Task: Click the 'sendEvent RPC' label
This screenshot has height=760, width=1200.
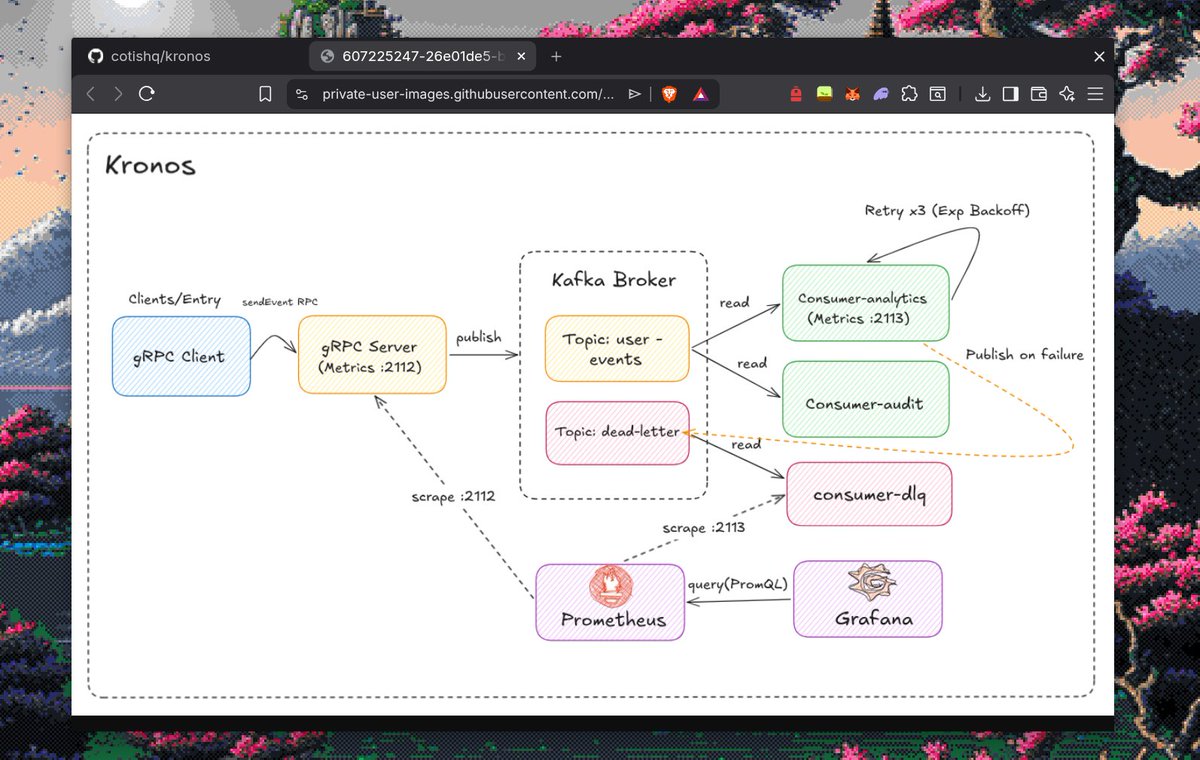Action: coord(280,301)
